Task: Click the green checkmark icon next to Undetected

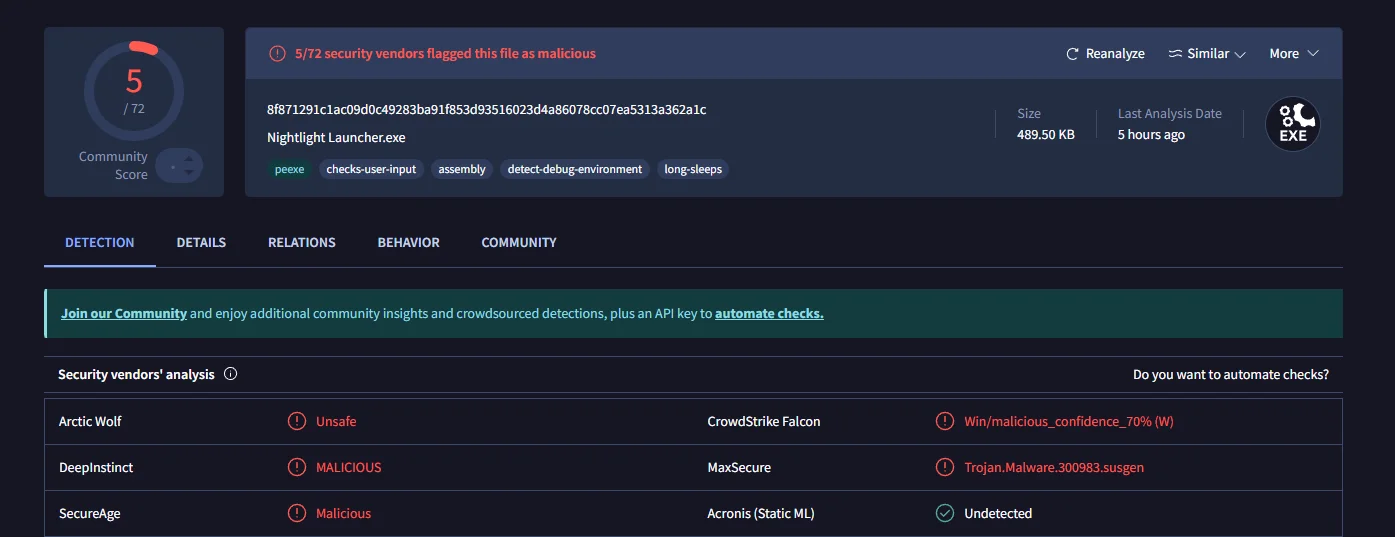Action: pyautogui.click(x=944, y=513)
